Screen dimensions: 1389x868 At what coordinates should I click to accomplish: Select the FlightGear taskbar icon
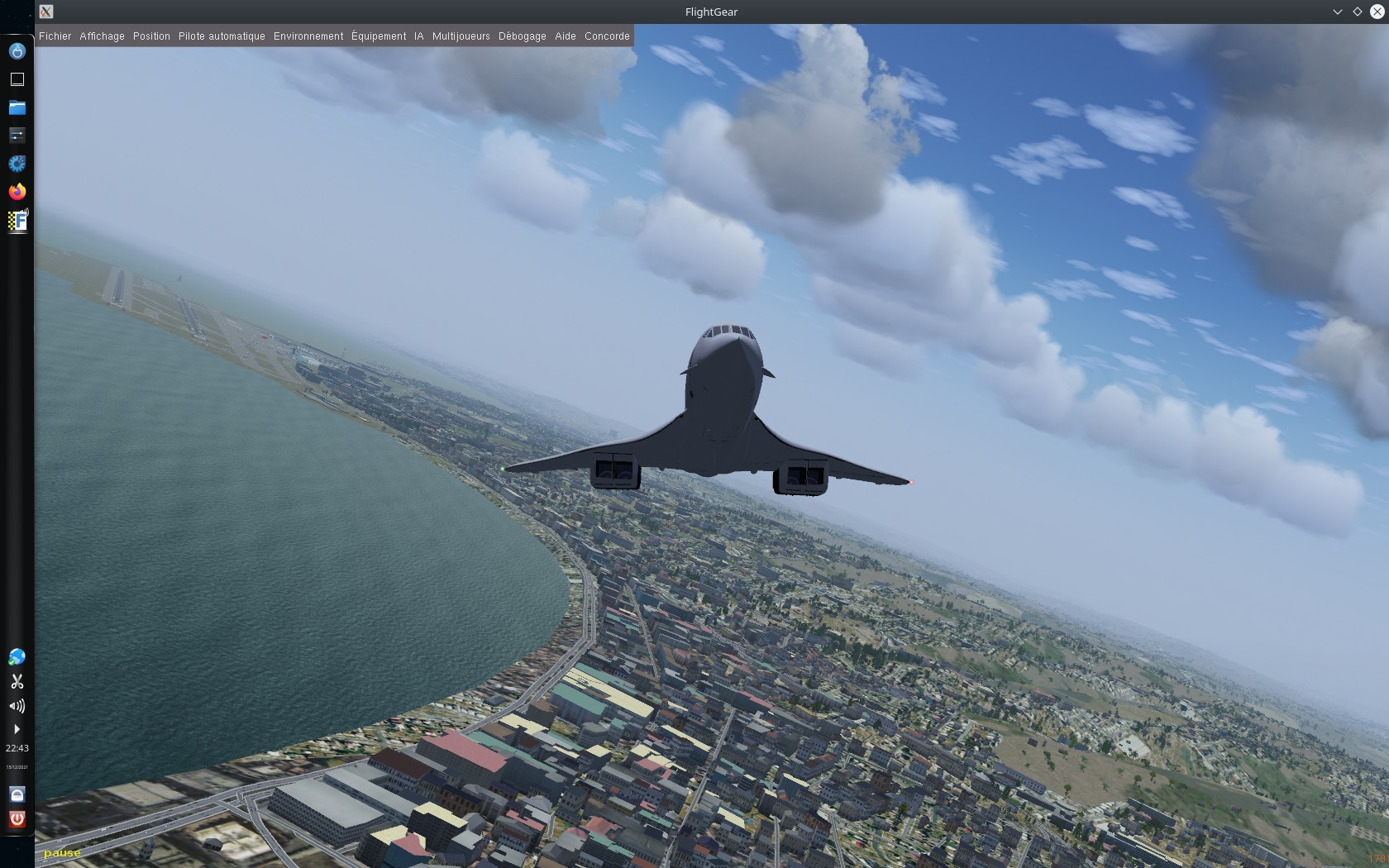(x=17, y=221)
